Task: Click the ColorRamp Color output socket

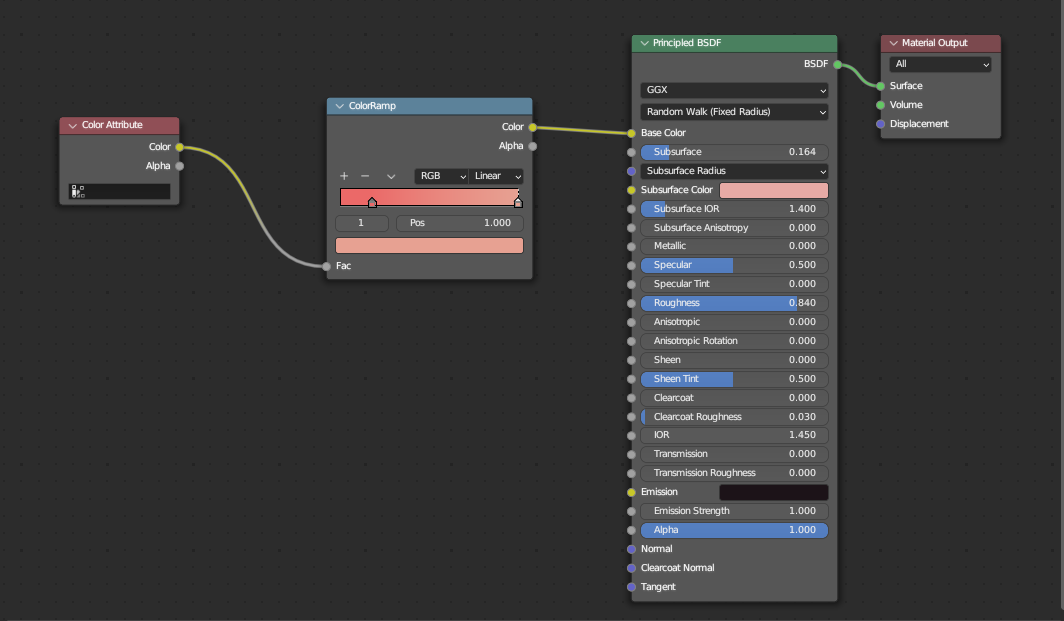Action: [x=533, y=127]
